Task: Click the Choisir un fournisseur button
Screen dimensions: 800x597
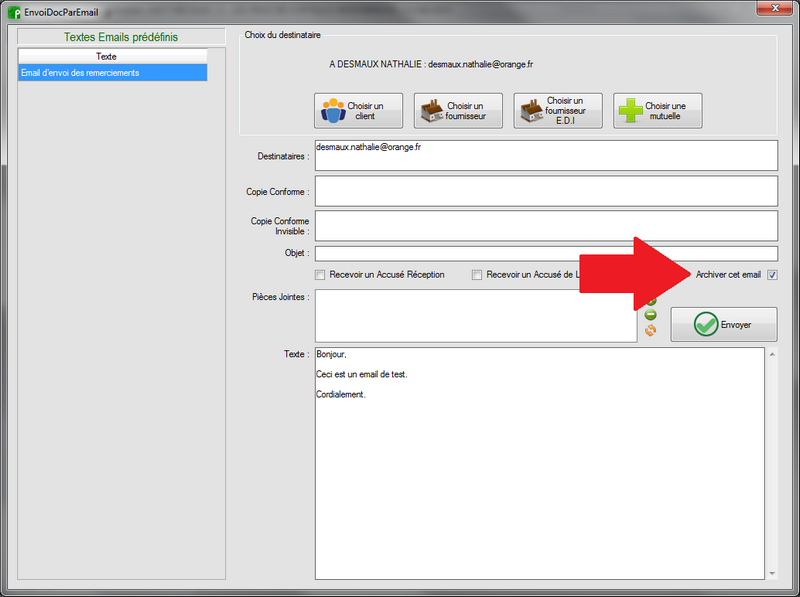Action: [x=458, y=111]
